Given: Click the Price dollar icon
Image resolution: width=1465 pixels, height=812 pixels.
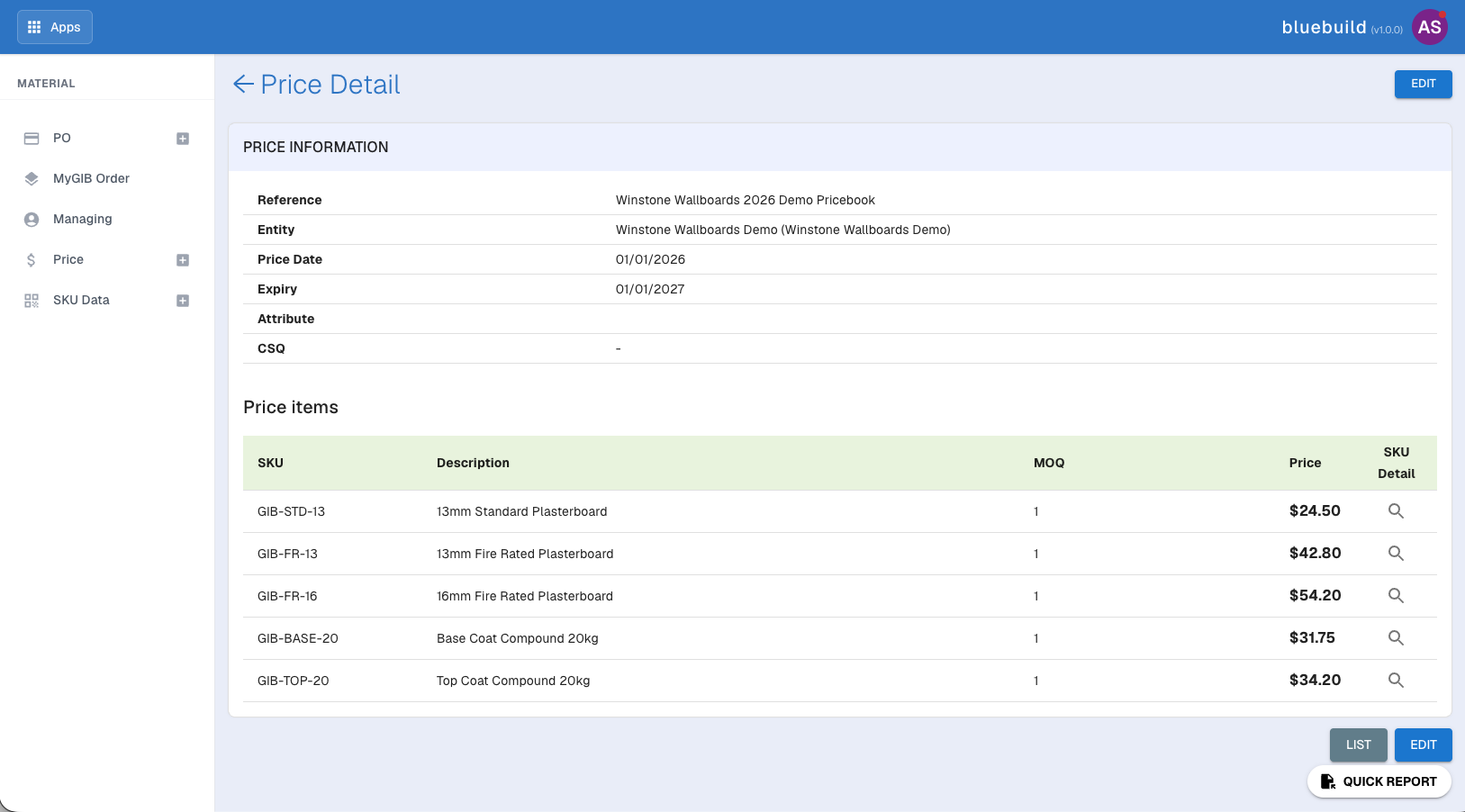Looking at the screenshot, I should pyautogui.click(x=32, y=260).
